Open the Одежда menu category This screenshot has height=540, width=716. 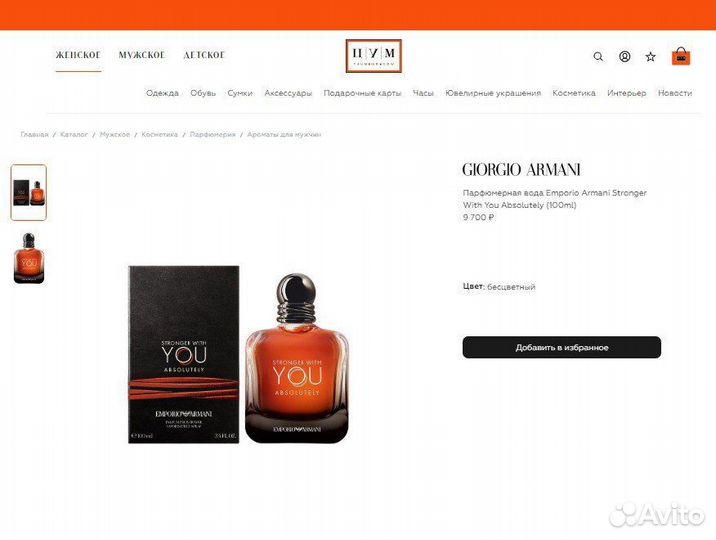tap(162, 93)
